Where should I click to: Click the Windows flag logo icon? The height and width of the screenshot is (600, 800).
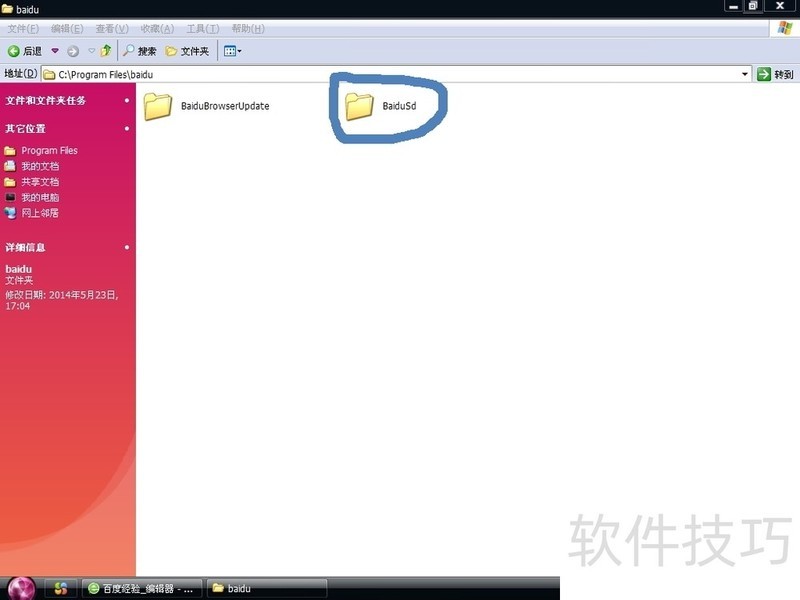785,29
